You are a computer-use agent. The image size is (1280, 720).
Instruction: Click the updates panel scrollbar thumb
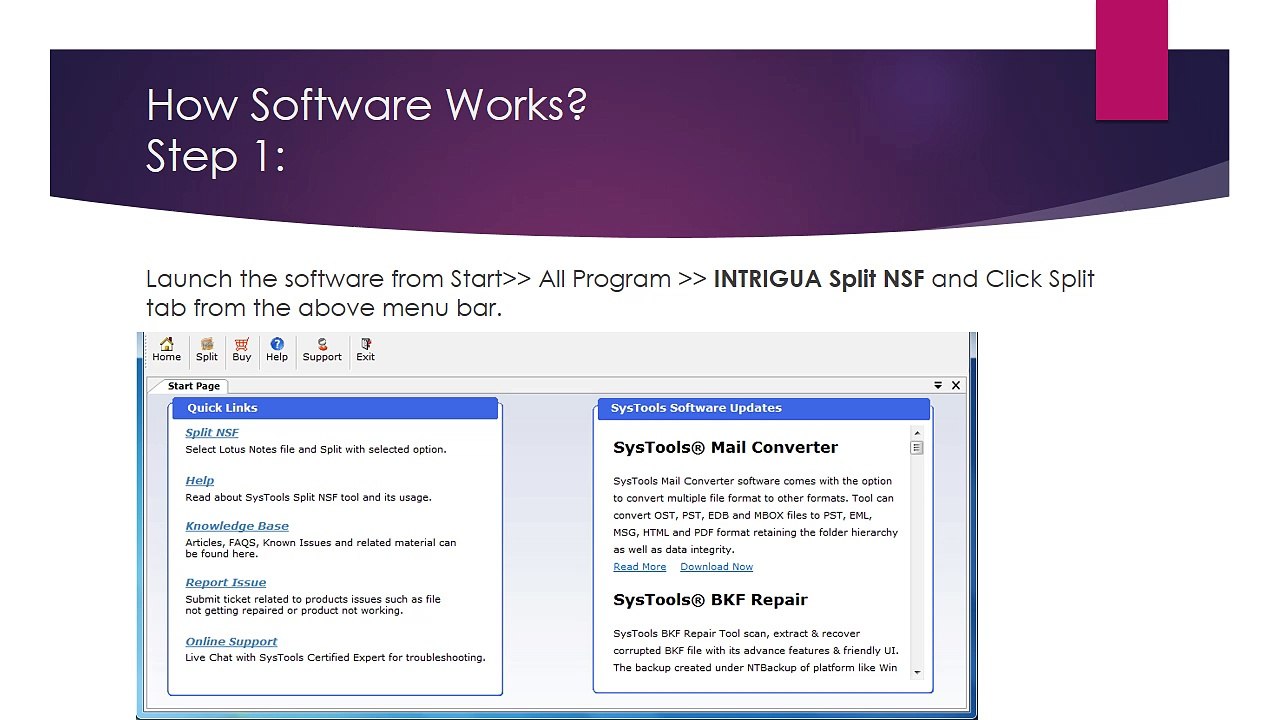(917, 448)
